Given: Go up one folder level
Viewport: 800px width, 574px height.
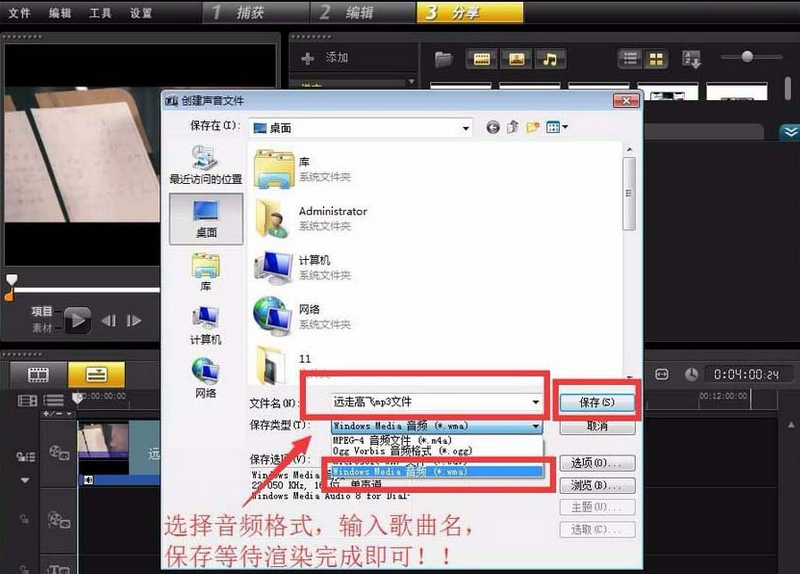Looking at the screenshot, I should click(x=513, y=127).
